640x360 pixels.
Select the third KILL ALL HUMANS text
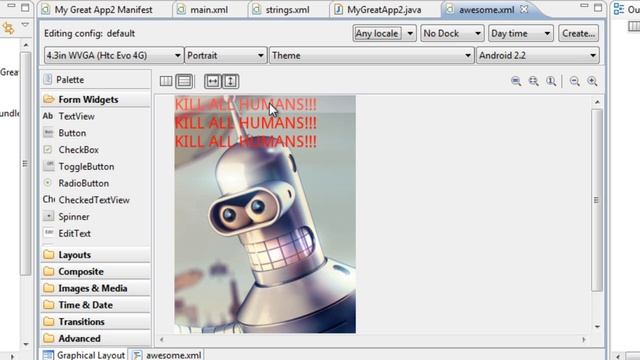tap(246, 142)
